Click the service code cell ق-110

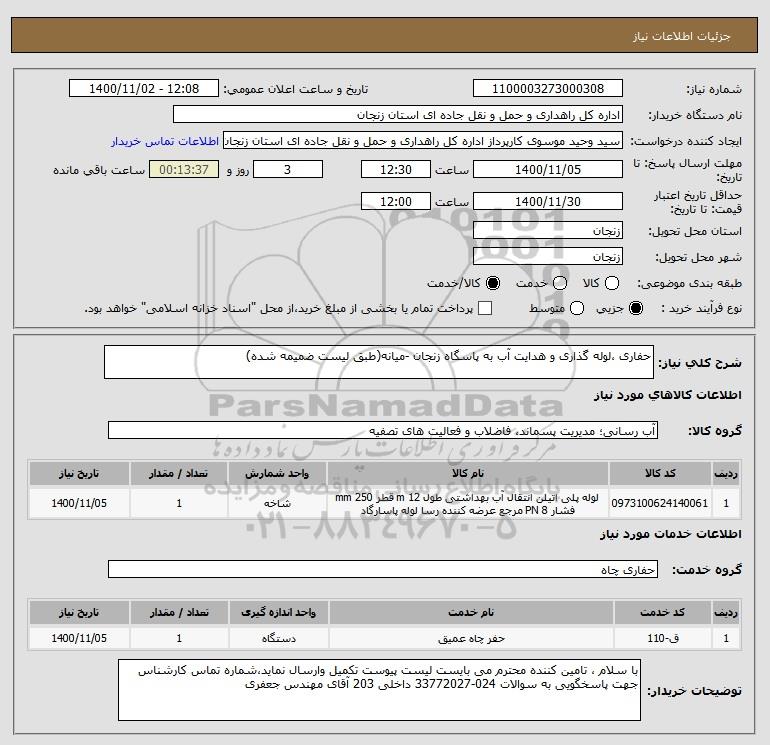click(x=663, y=638)
